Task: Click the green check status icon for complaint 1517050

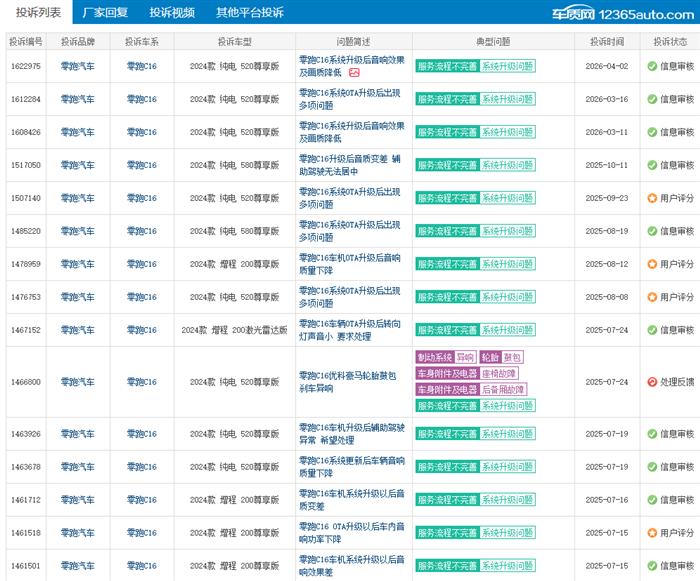Action: pos(652,165)
